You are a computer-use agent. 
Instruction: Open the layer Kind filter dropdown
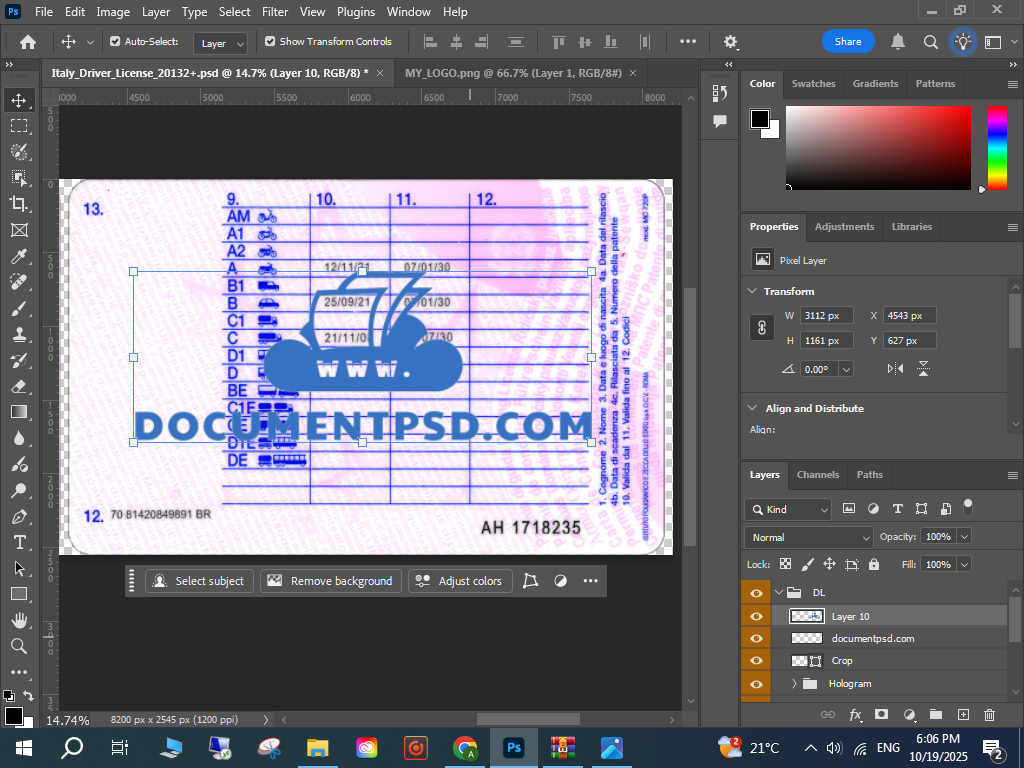point(788,509)
